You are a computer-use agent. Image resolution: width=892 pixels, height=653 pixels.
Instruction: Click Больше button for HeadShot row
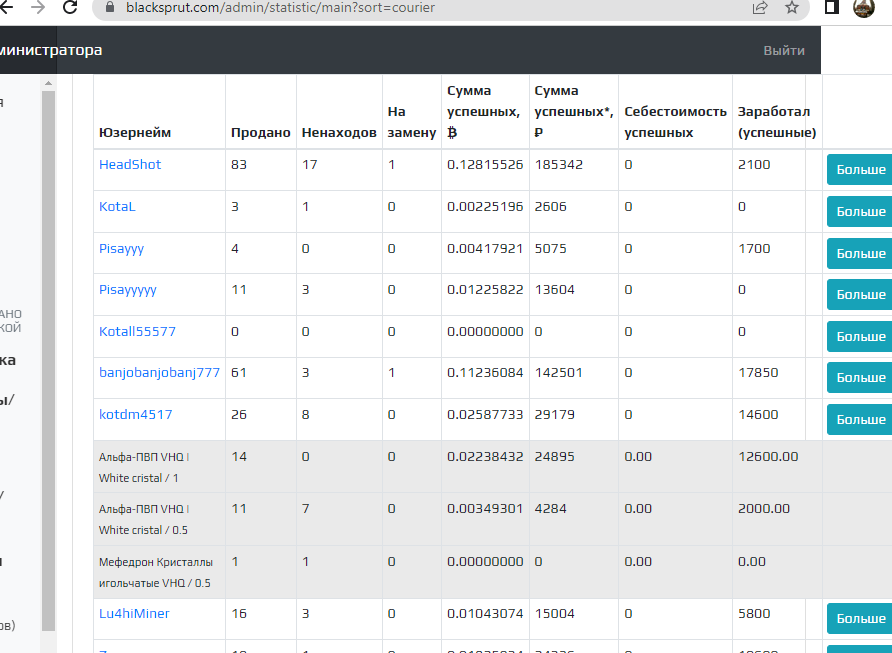pyautogui.click(x=860, y=170)
